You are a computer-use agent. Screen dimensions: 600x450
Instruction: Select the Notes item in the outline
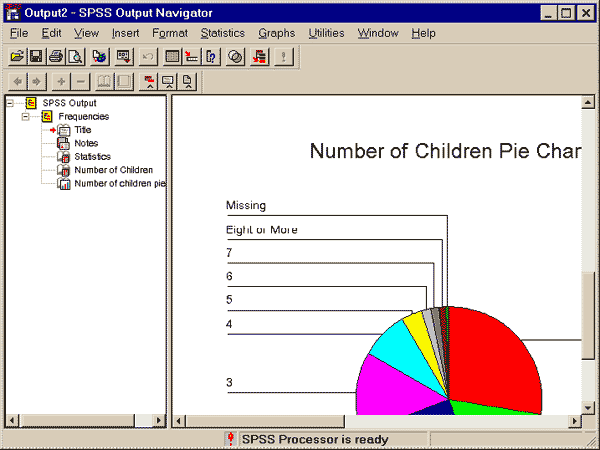pos(86,143)
